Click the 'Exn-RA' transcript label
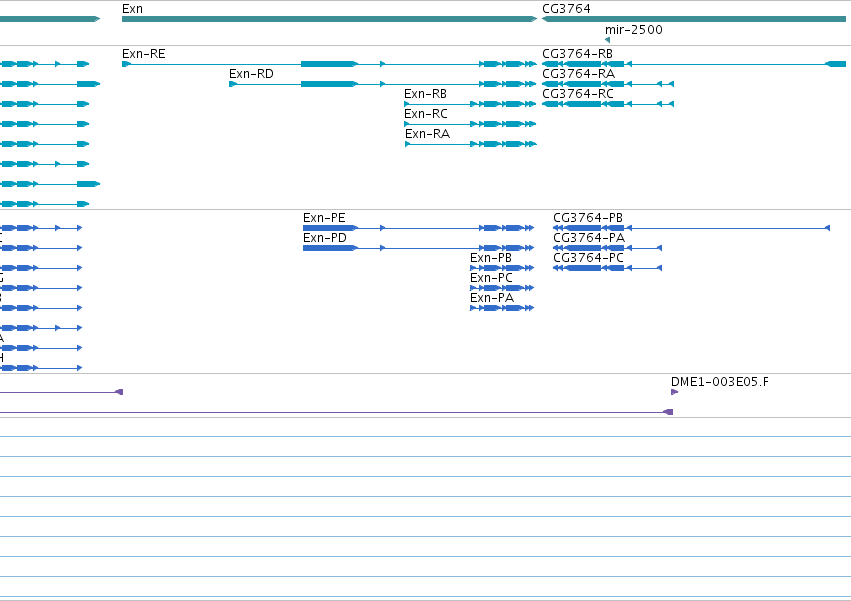This screenshot has height=601, width=851. click(427, 134)
